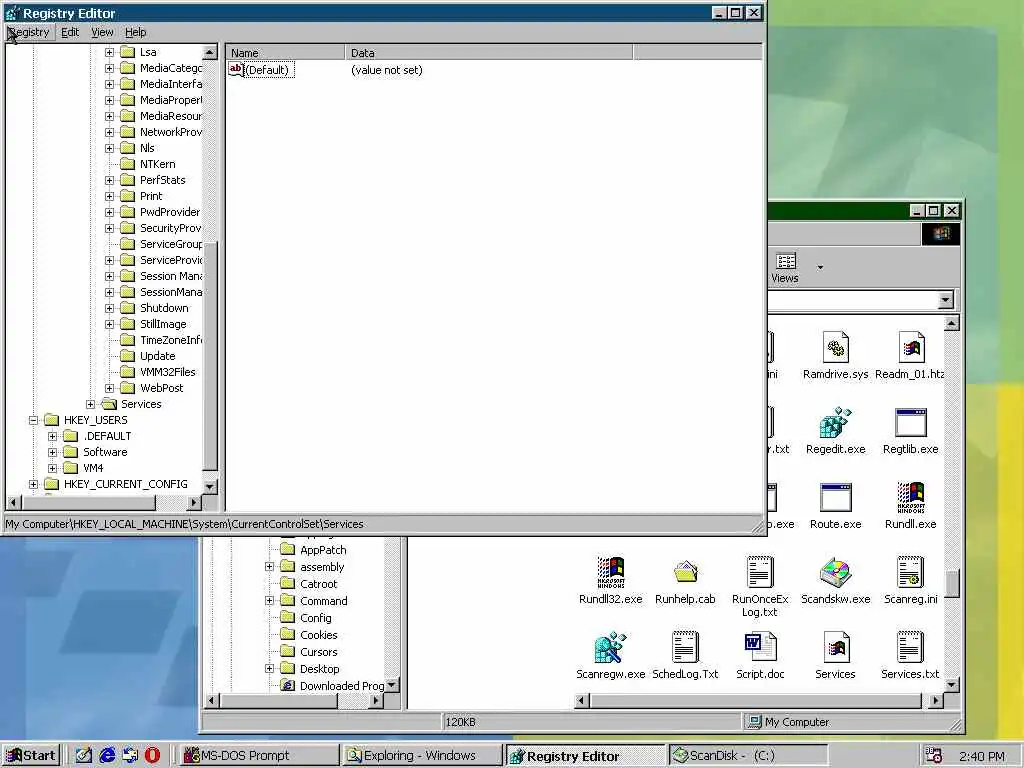Expand HKEY_CURRENT_CONFIG hive

click(x=33, y=484)
